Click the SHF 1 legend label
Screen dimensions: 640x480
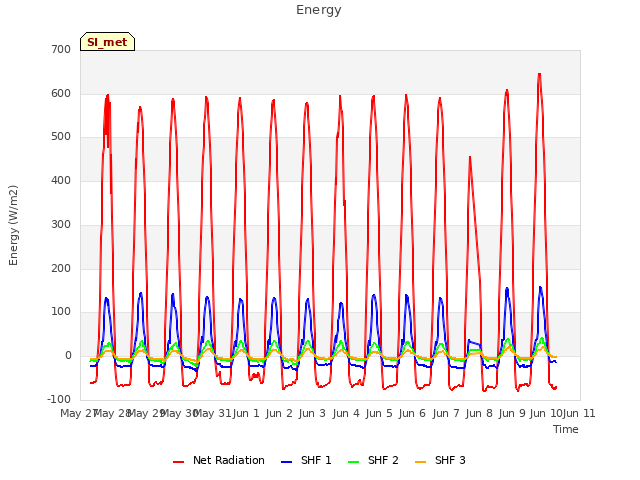click(x=316, y=460)
